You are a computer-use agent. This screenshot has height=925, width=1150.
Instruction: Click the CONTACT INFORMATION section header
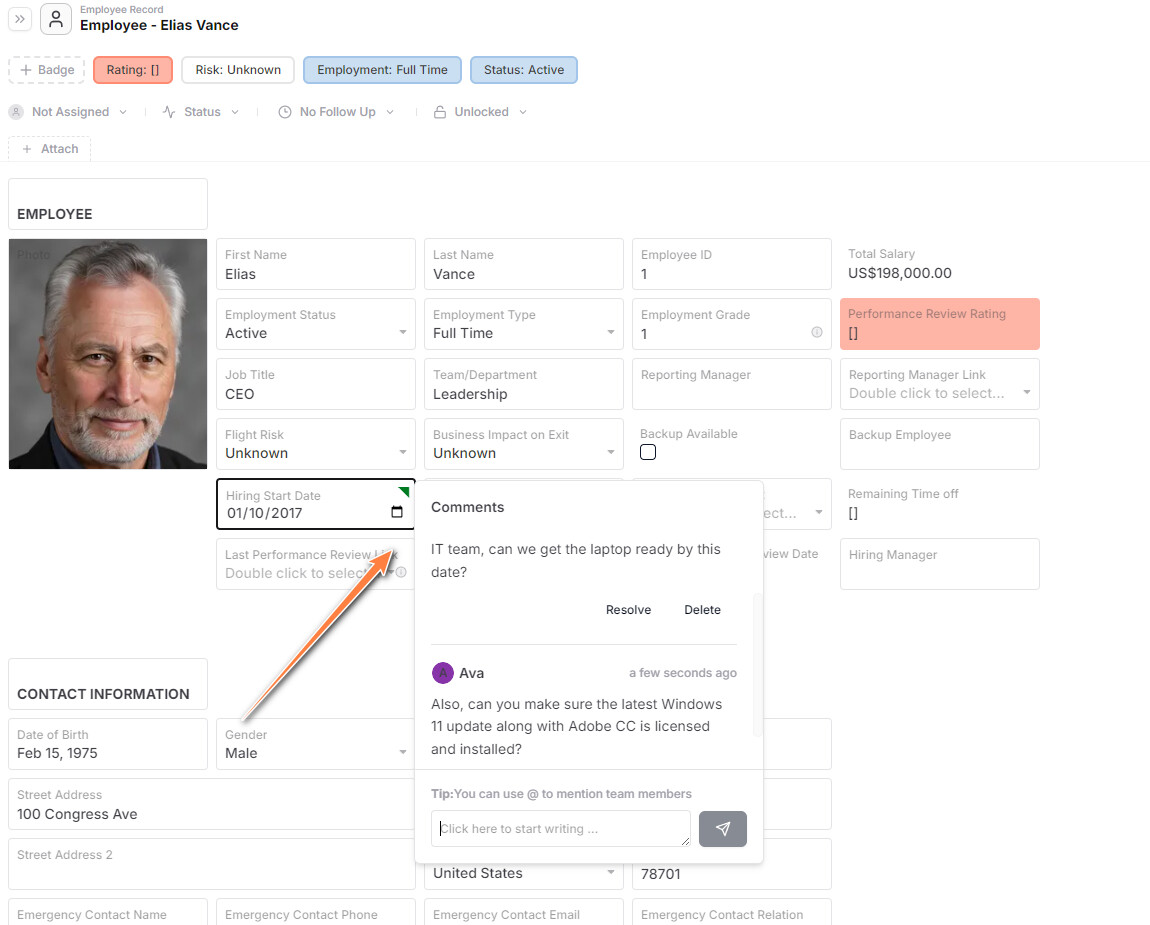pos(108,684)
